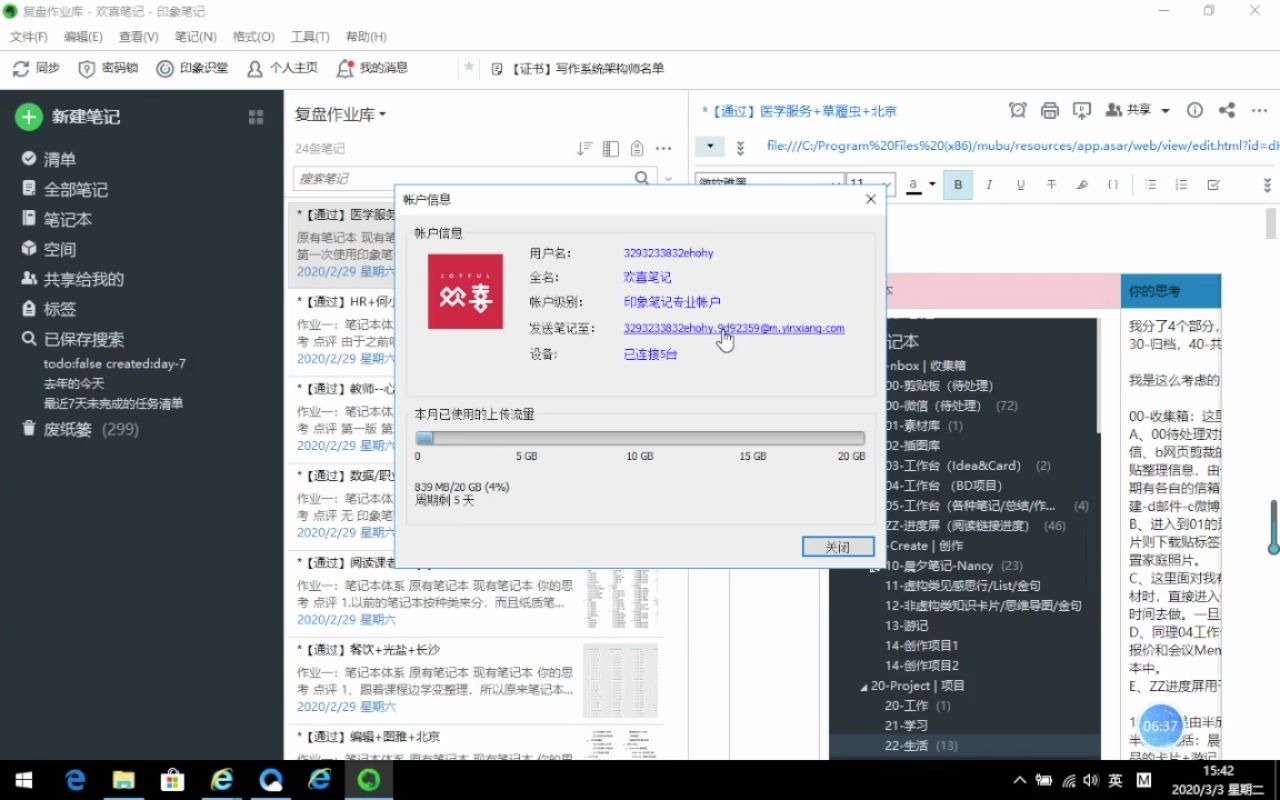Toggle italic formatting in the editor
Screen dimensions: 1280x800
tap(988, 185)
